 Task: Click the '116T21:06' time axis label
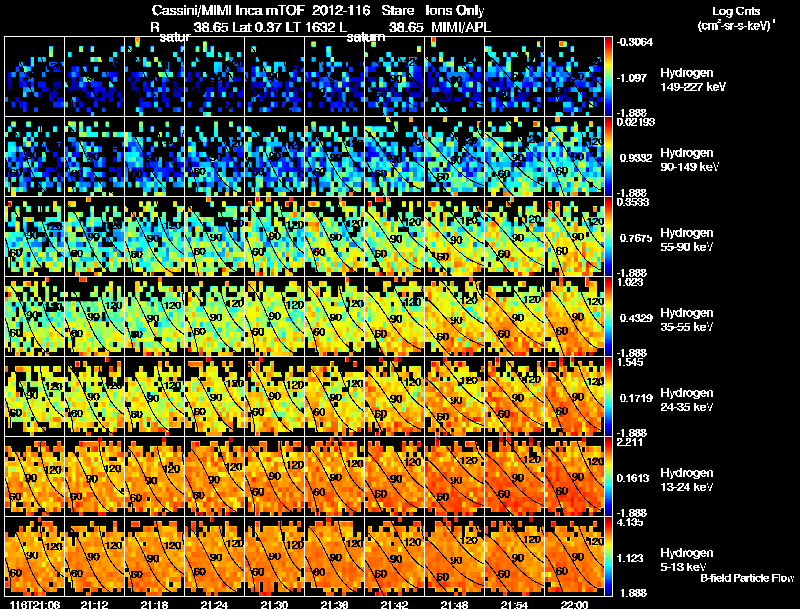pyautogui.click(x=35, y=604)
